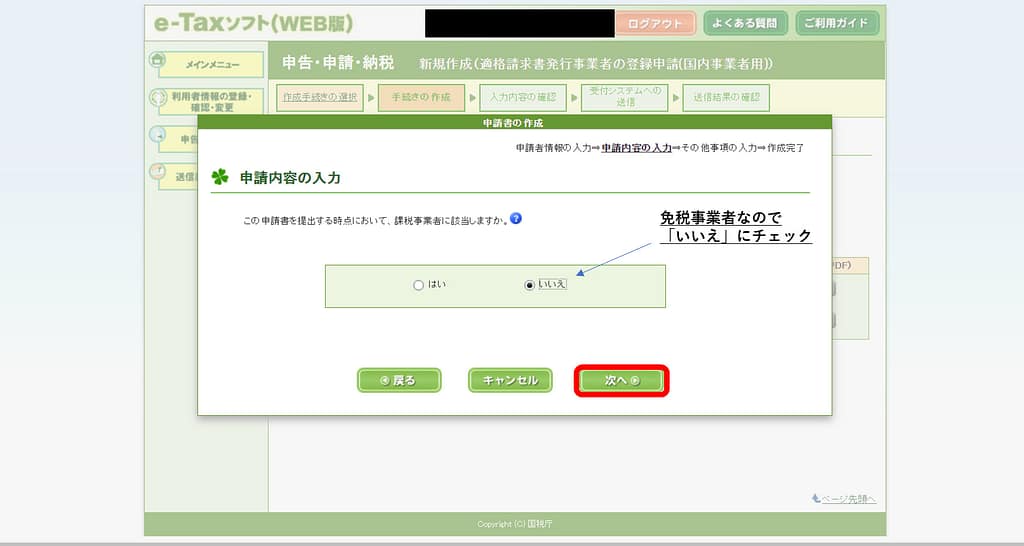Select the はい radio button
The width and height of the screenshot is (1024, 546).
point(418,285)
